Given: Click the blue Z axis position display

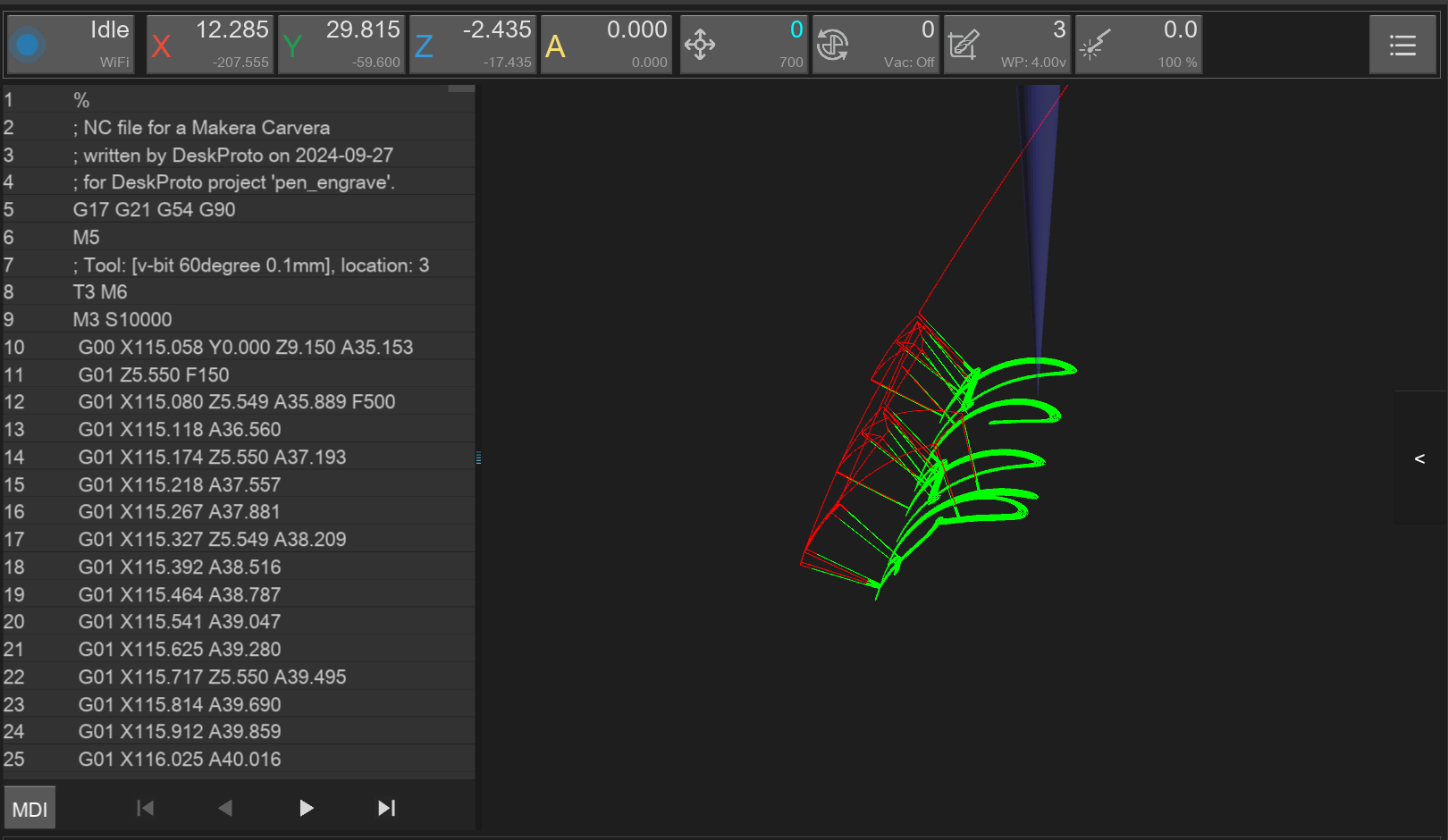Looking at the screenshot, I should click(474, 44).
